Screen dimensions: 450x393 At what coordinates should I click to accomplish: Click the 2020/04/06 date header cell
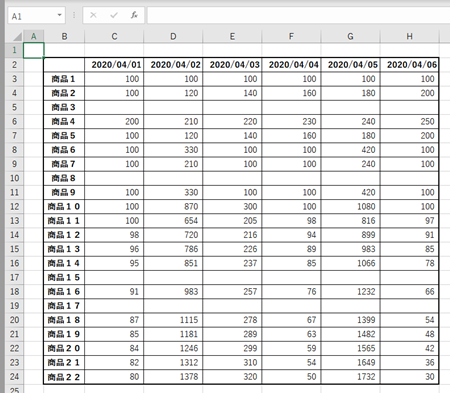pyautogui.click(x=409, y=65)
